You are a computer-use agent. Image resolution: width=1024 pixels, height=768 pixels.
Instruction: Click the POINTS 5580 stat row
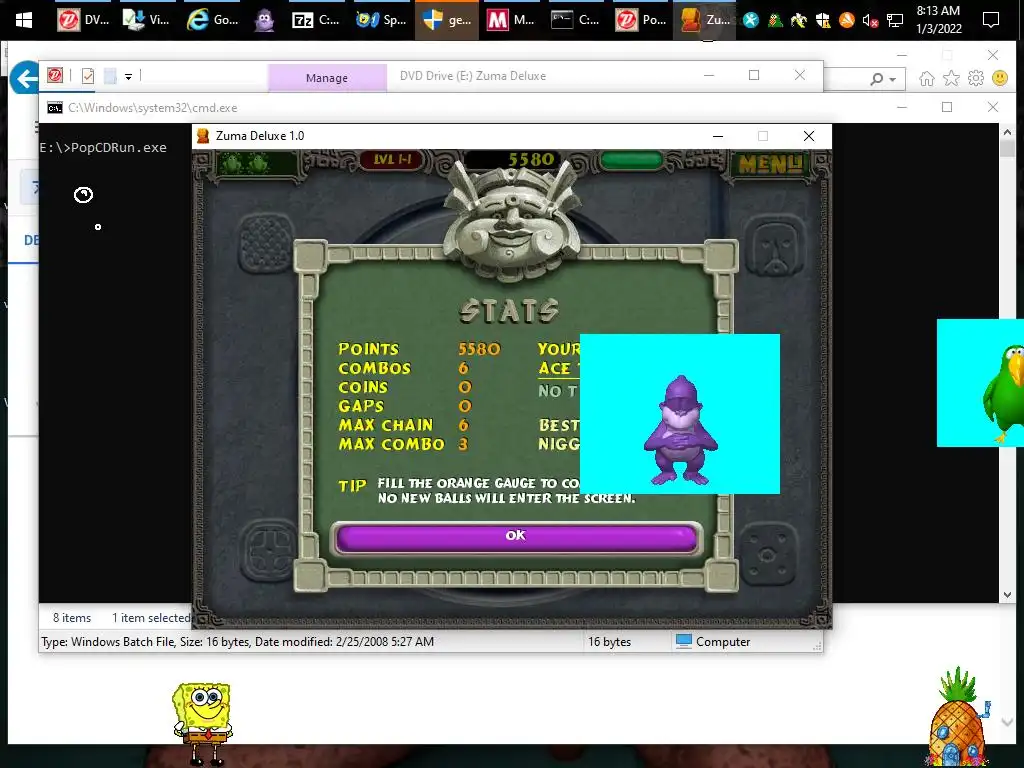pos(419,349)
